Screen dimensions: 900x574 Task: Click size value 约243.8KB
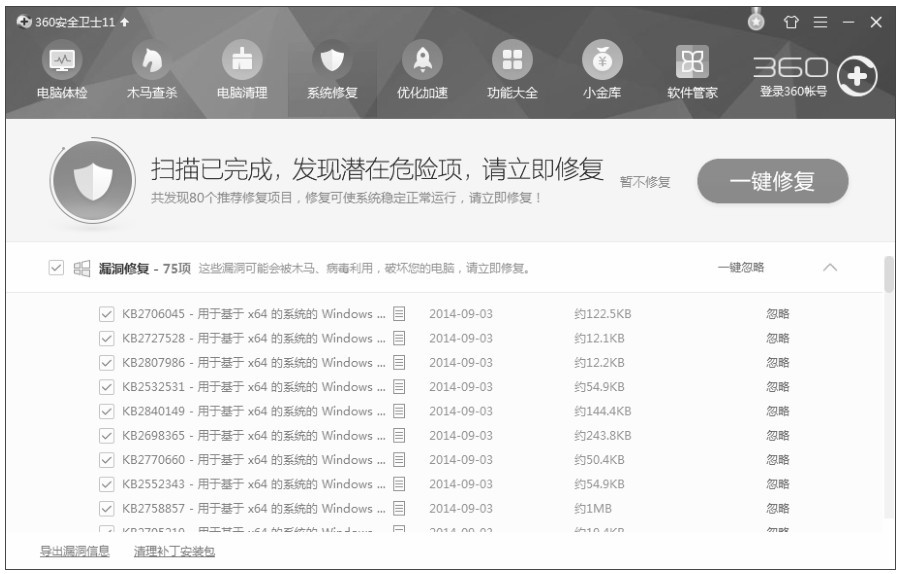(603, 436)
